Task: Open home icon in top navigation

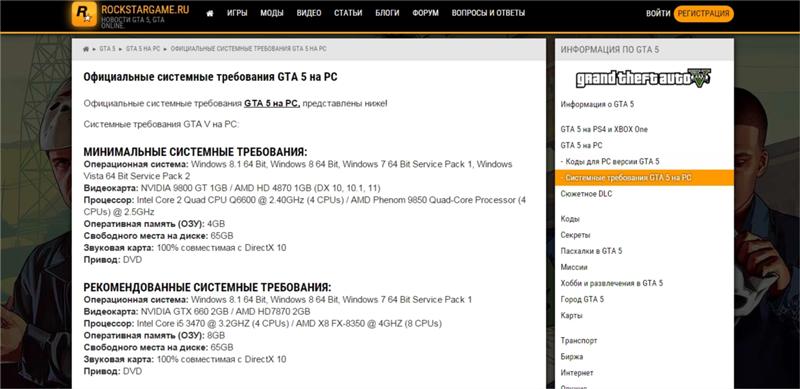Action: [x=210, y=13]
